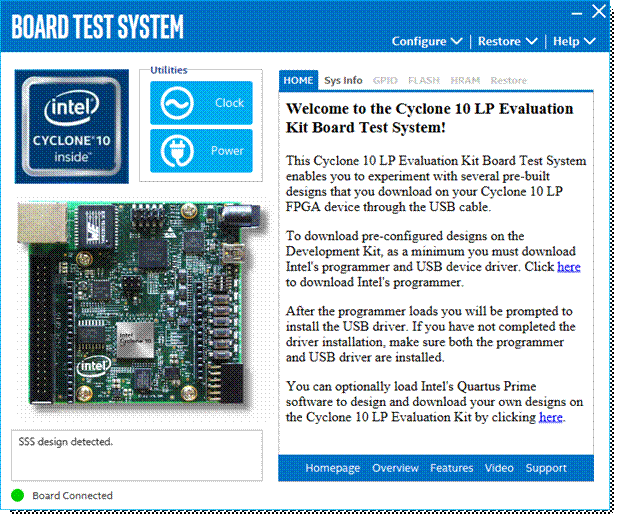Open the FLASH tab
Viewport: 623px width, 523px height.
(x=424, y=81)
